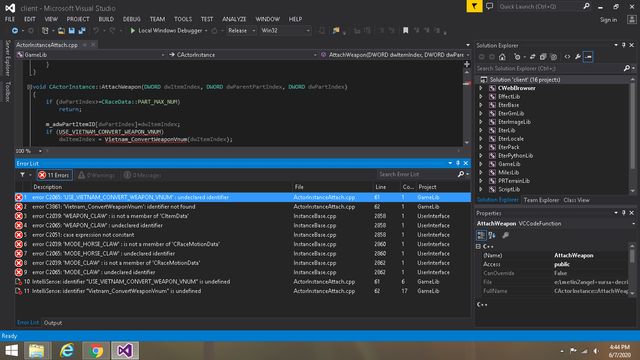
Task: Switch to the Output tab
Action: [x=53, y=323]
